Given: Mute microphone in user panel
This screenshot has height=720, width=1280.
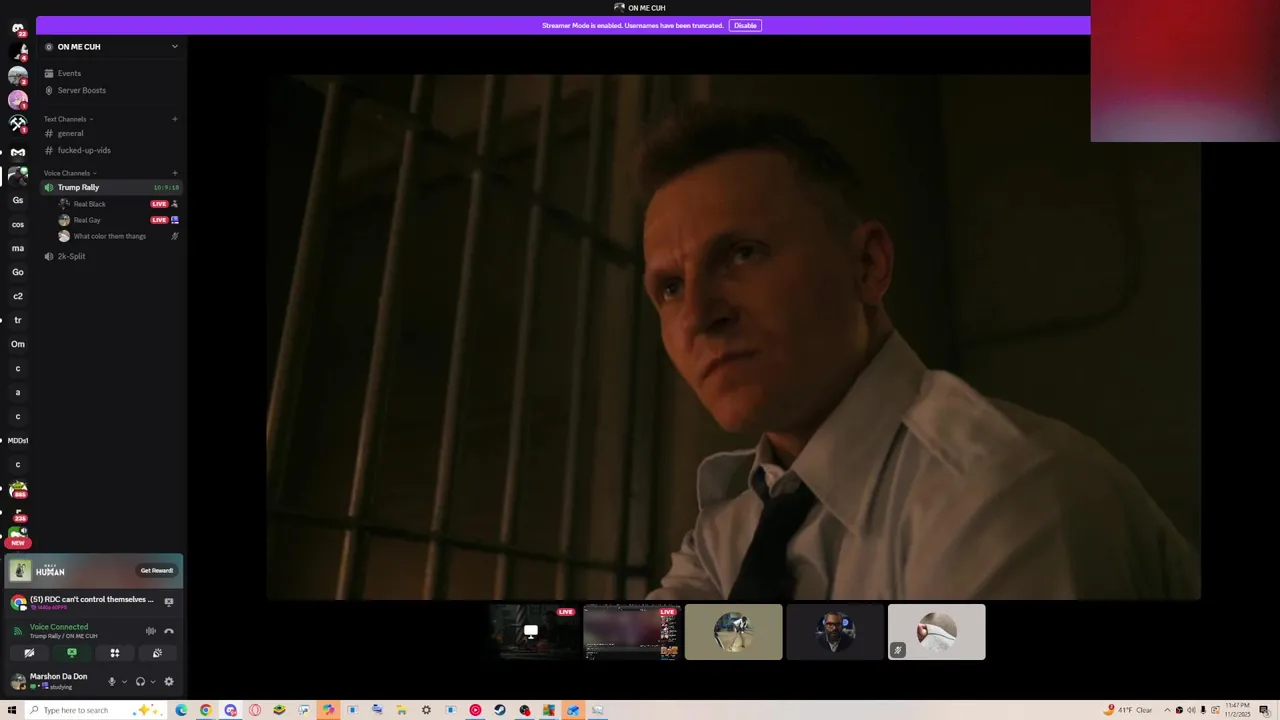Looking at the screenshot, I should point(111,682).
